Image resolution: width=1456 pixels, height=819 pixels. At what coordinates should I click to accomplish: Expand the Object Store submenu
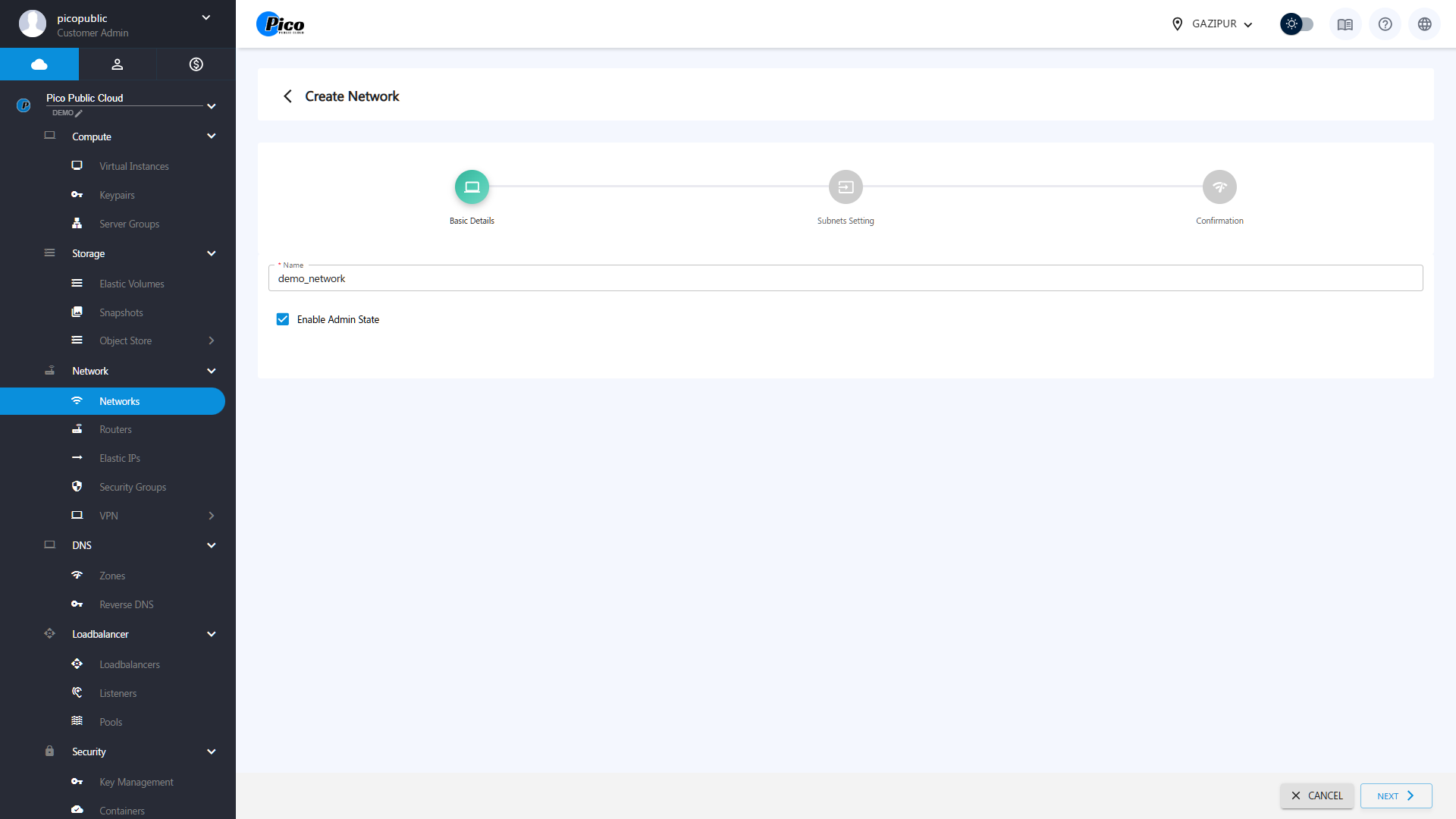(x=212, y=341)
